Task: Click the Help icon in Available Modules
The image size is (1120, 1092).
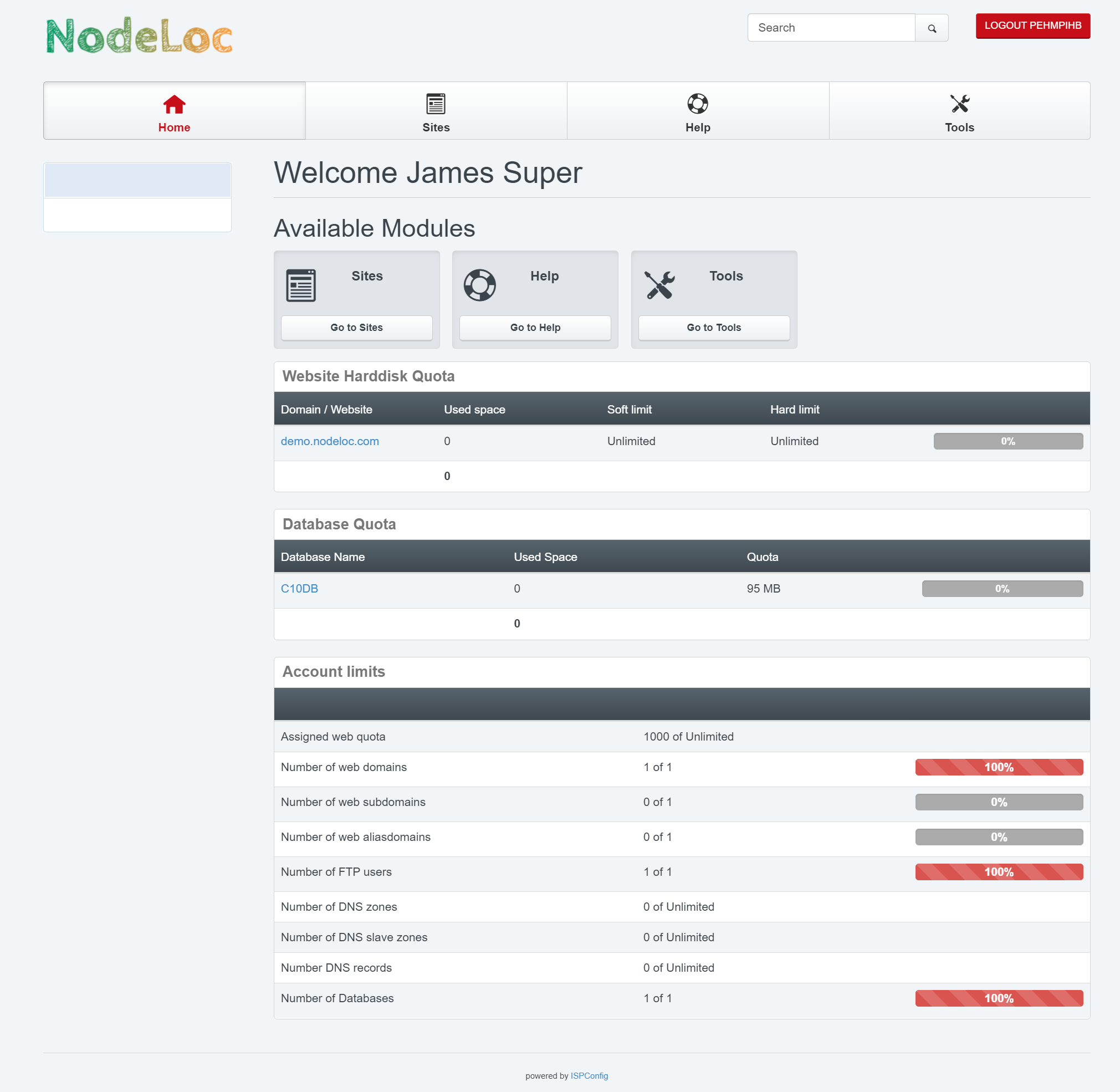Action: [x=479, y=285]
